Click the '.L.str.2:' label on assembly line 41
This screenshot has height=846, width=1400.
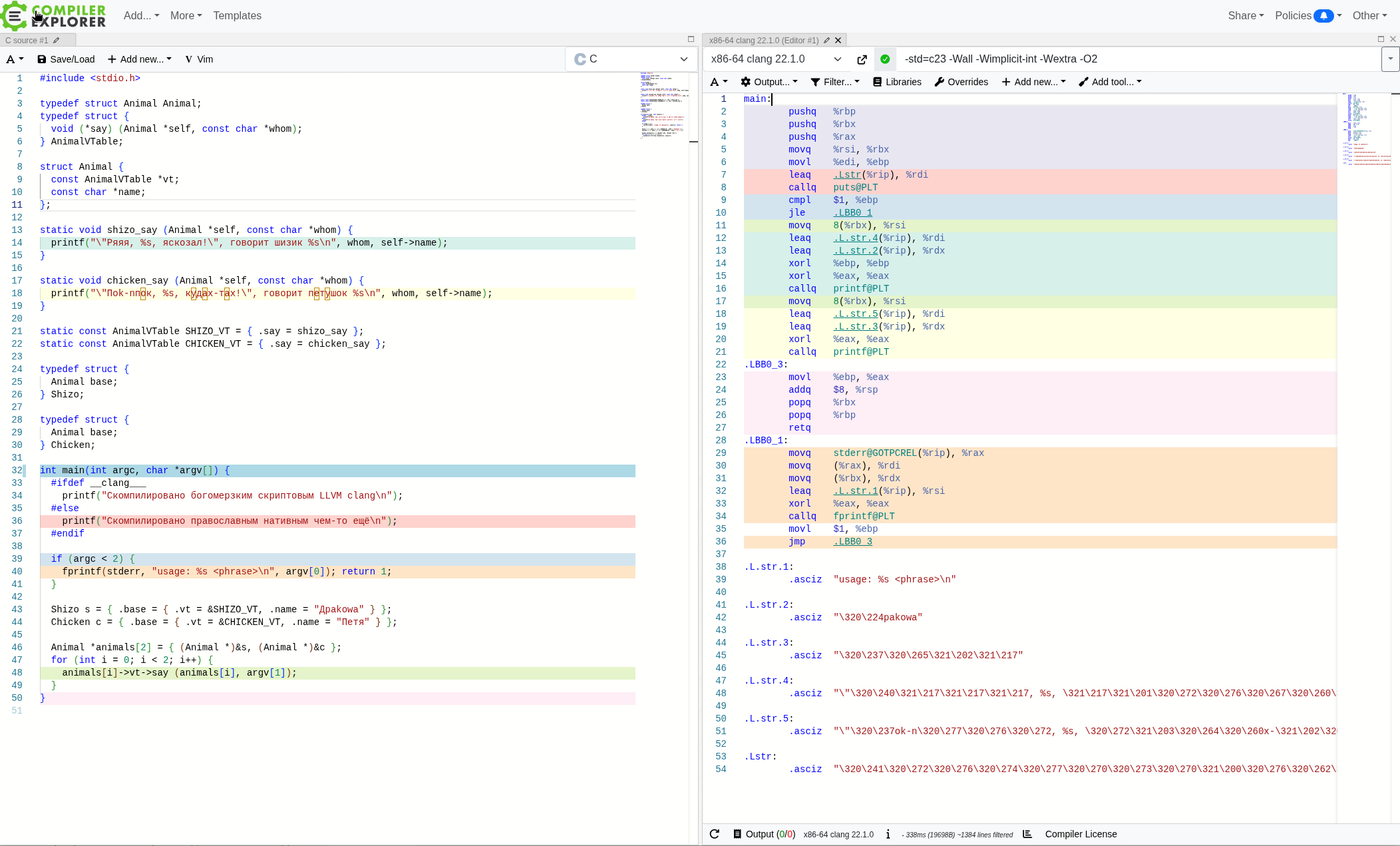(769, 605)
